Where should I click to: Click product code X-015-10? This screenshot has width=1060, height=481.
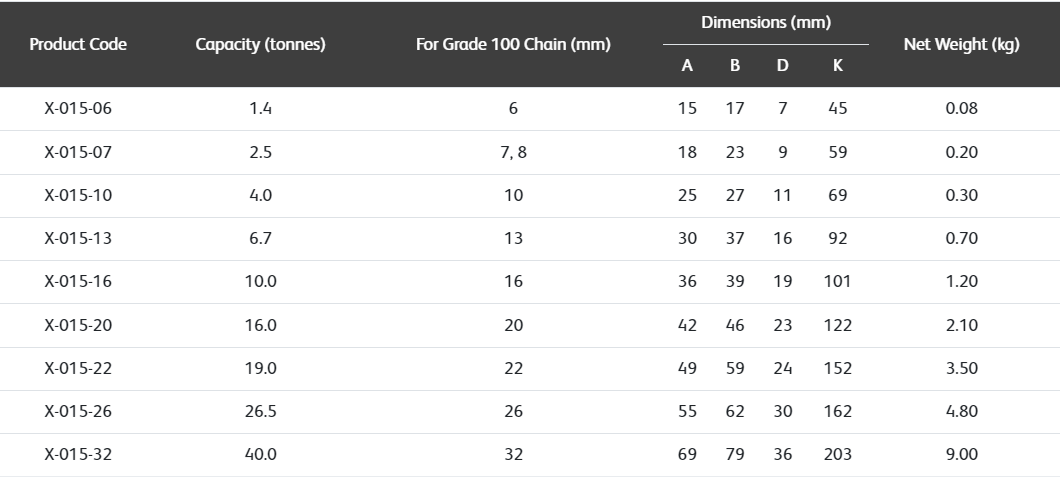78,195
